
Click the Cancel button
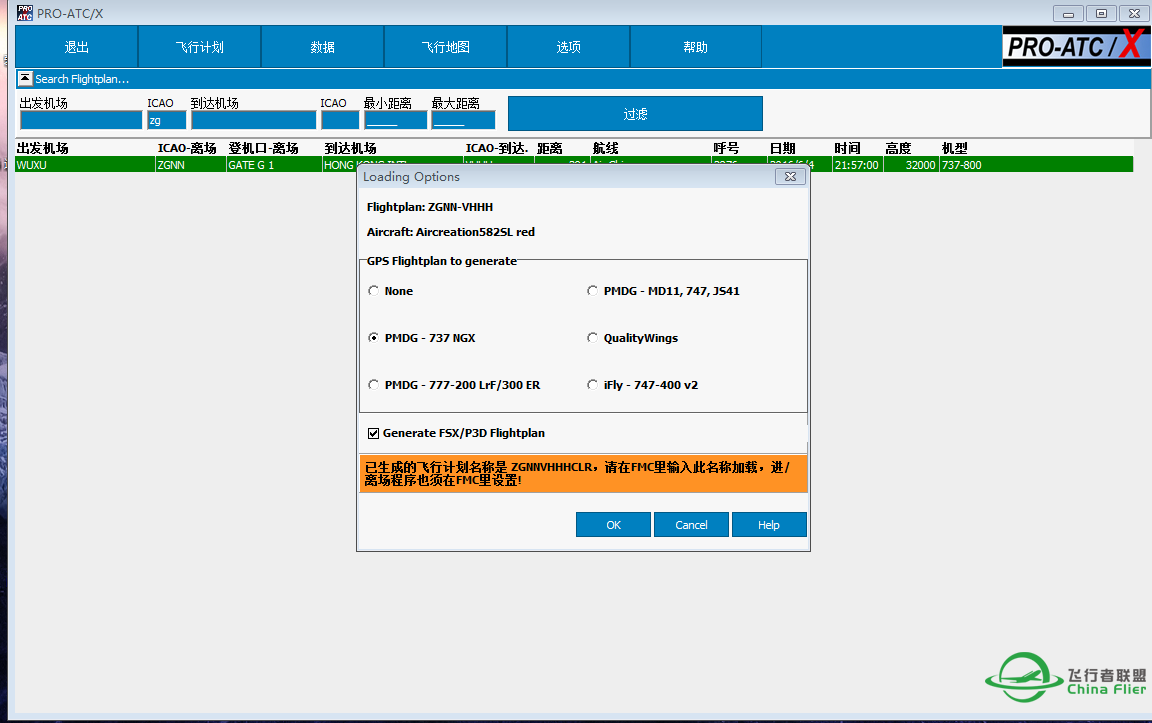pos(691,525)
